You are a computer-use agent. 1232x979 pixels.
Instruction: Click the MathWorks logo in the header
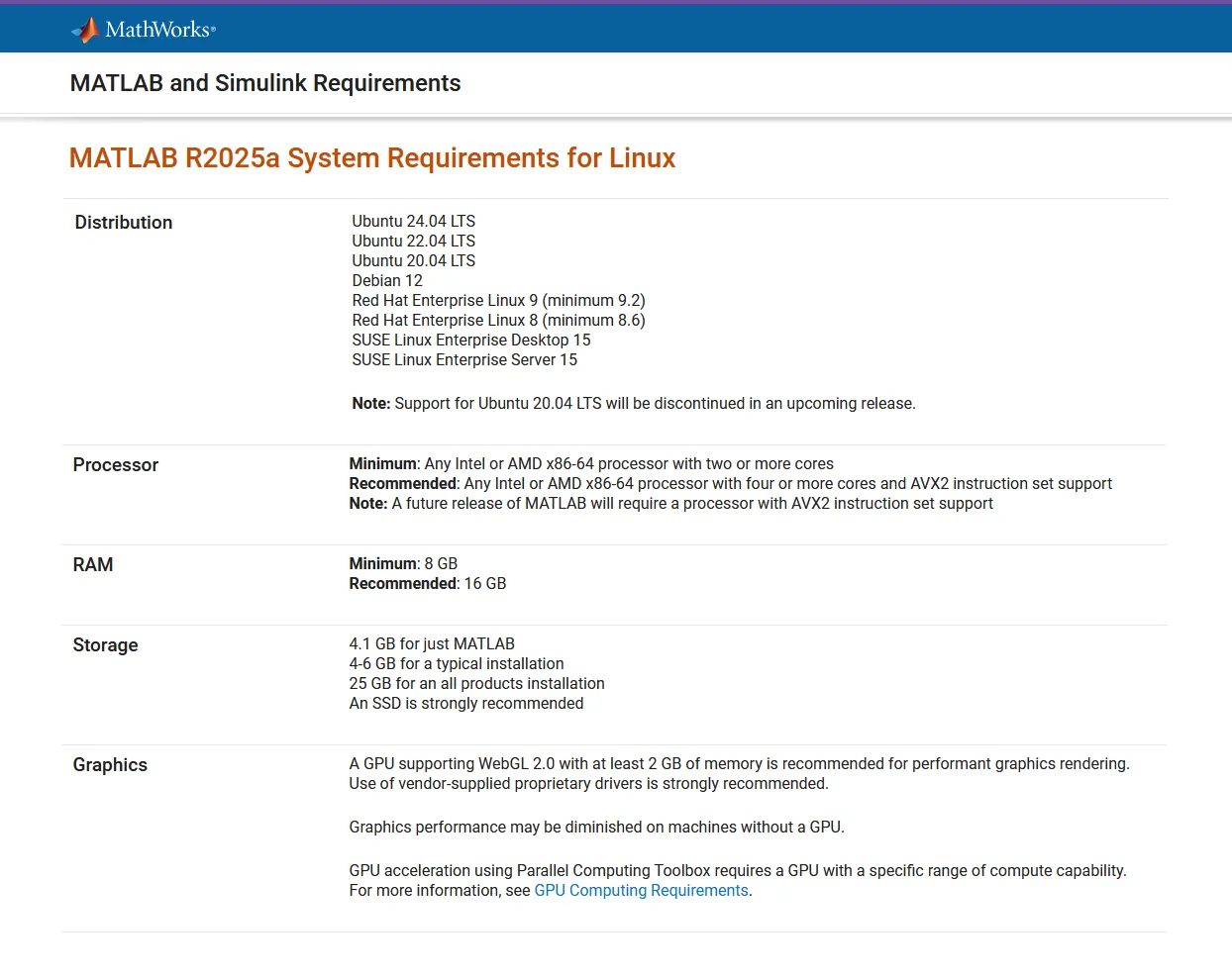coord(144,30)
